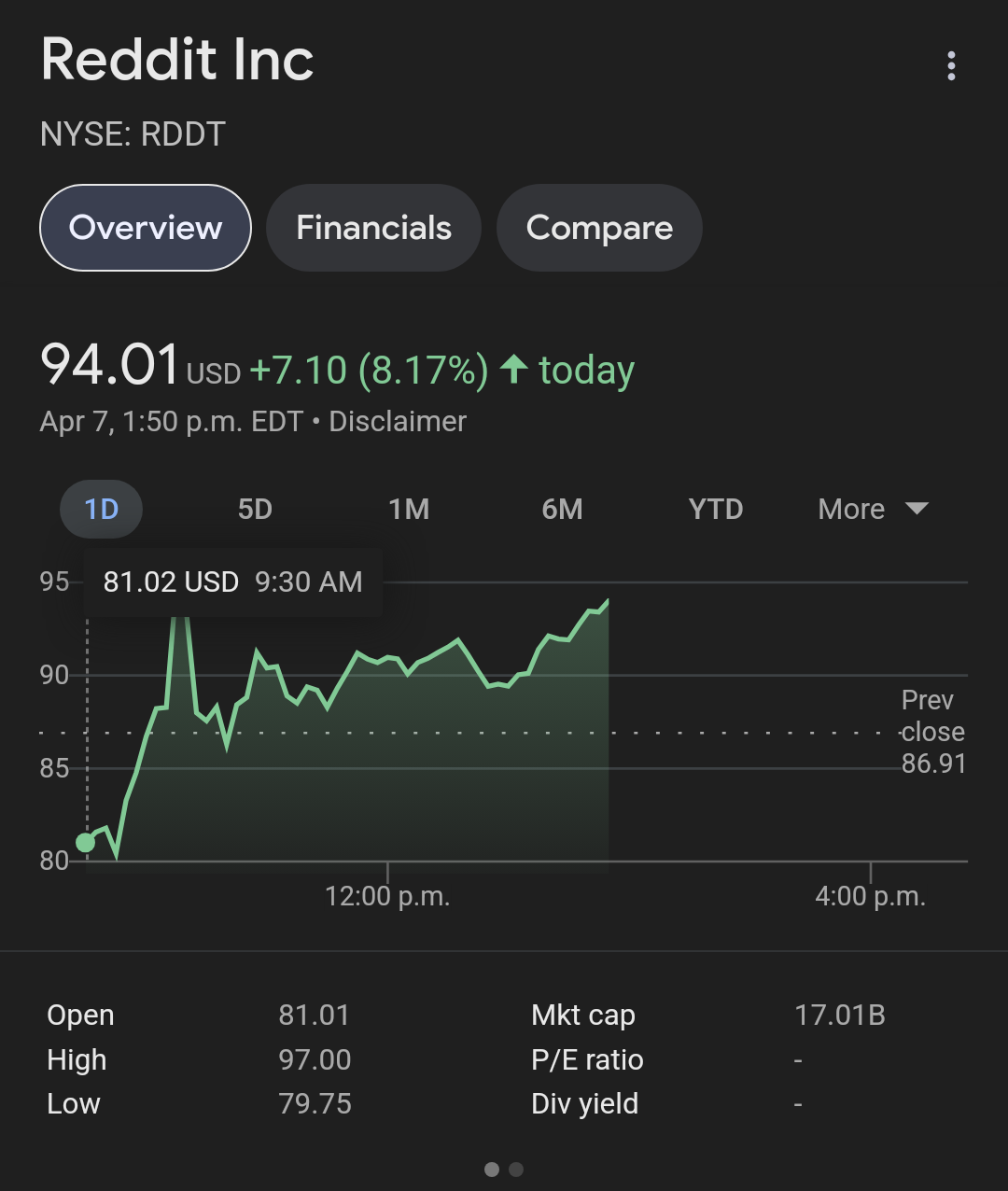Image resolution: width=1008 pixels, height=1191 pixels.
Task: Show the 5D chart range
Action: tap(255, 509)
